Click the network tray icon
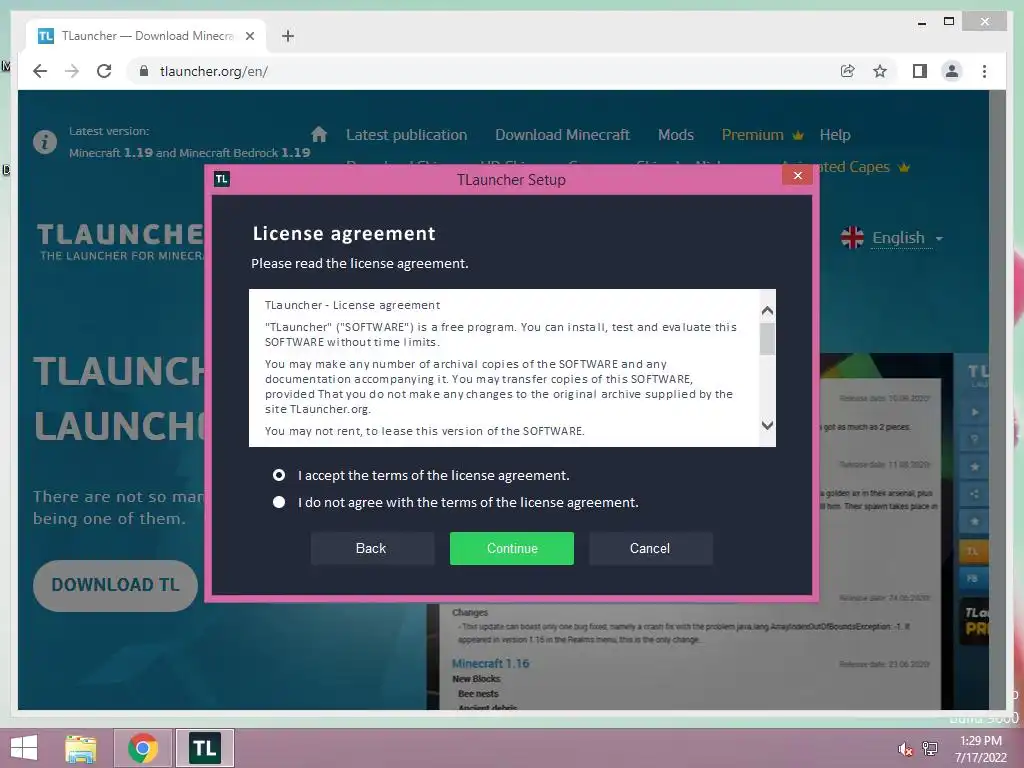 930,749
